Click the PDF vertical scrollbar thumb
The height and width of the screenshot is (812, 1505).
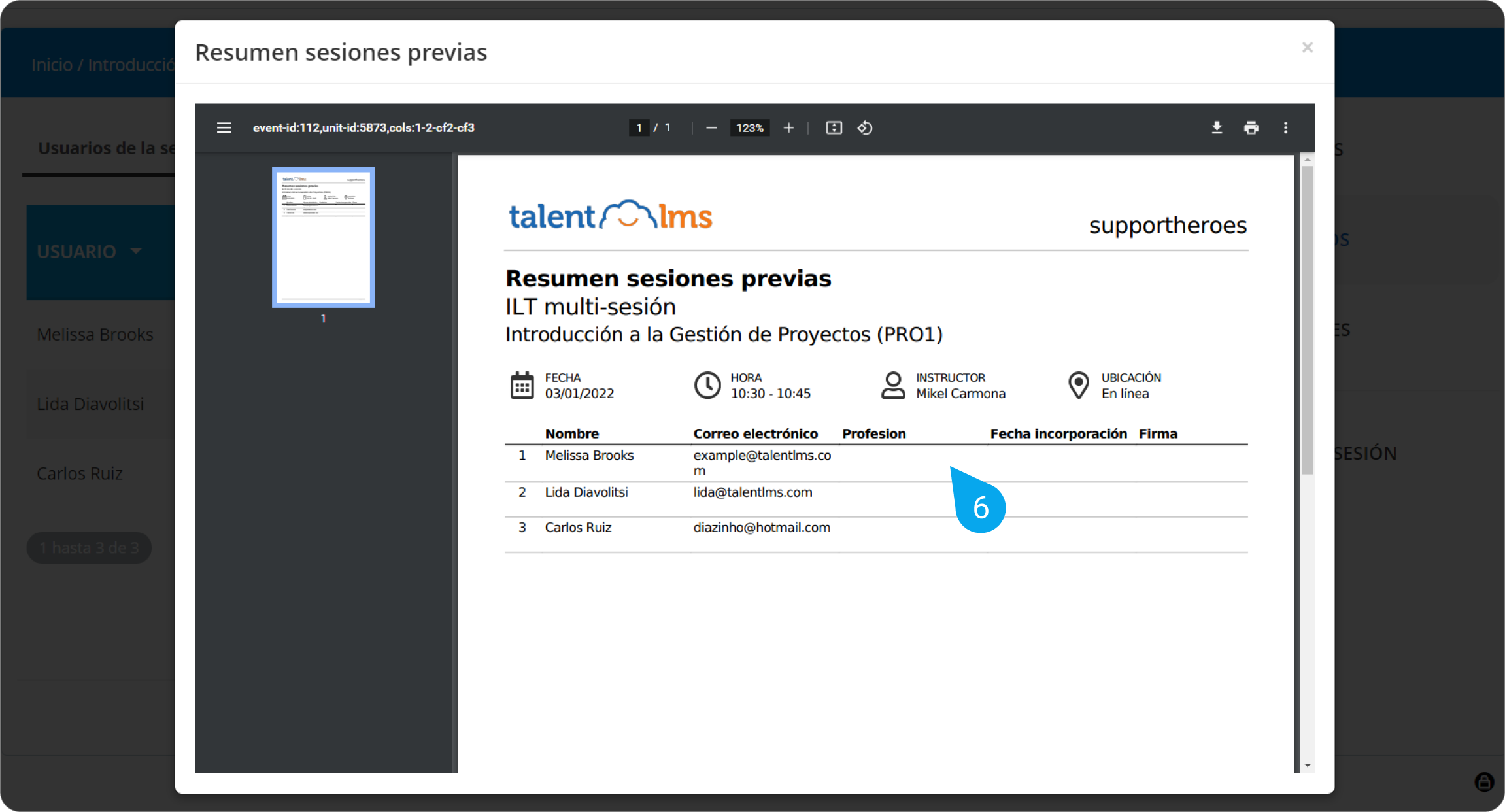pos(1307,320)
